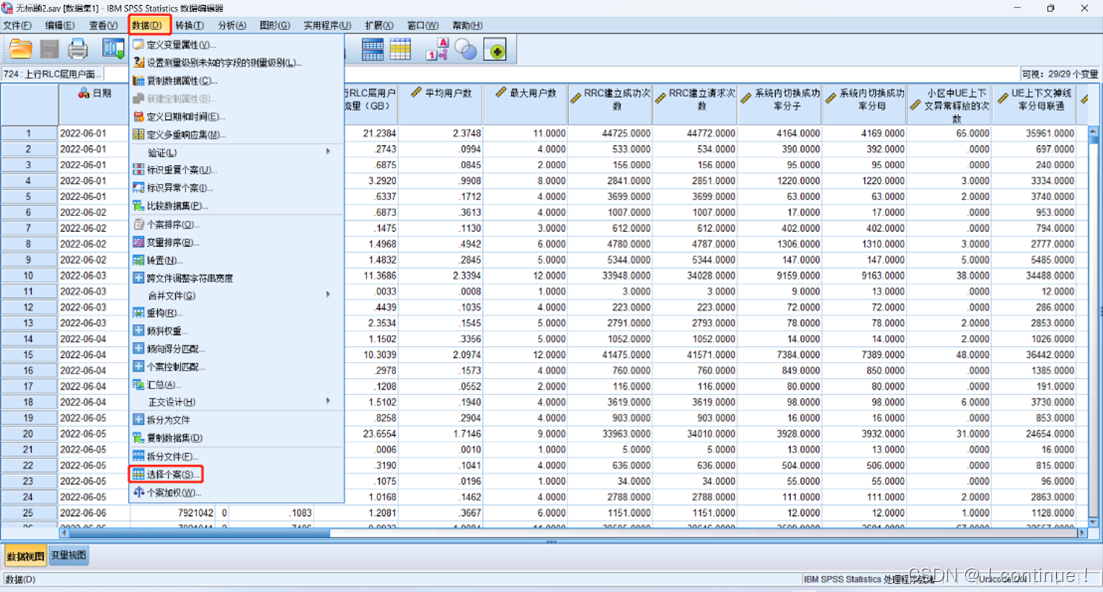Open the 实用程序(U) menu
Viewport: 1103px width, 592px height.
coord(327,25)
